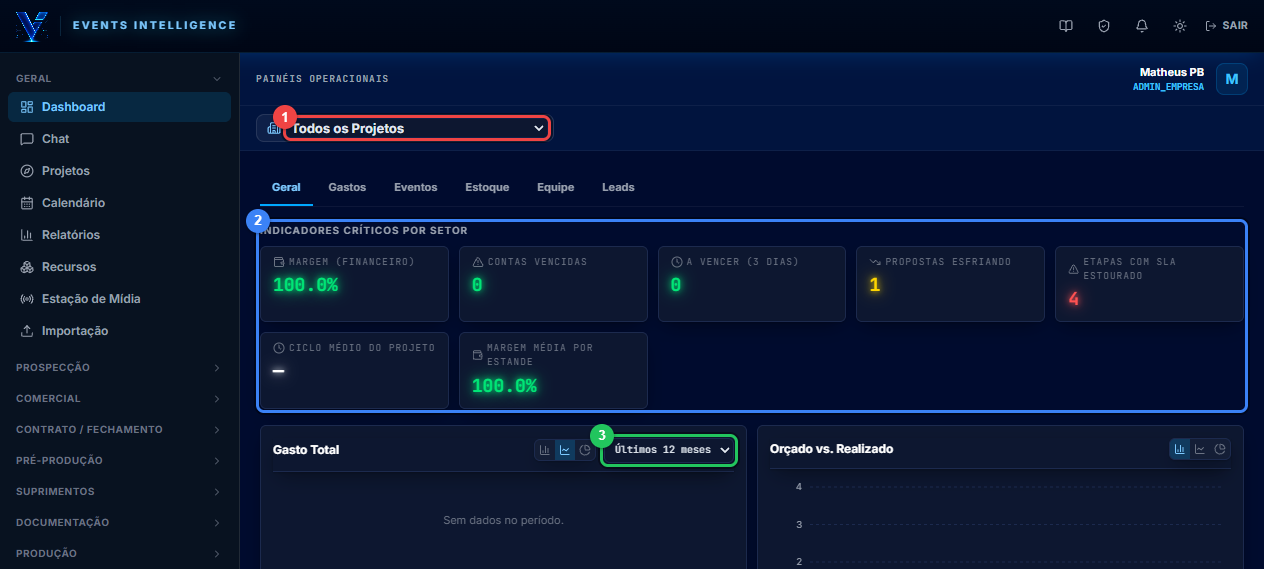Switch to the Estoque tab
1264x569 pixels.
click(x=487, y=187)
